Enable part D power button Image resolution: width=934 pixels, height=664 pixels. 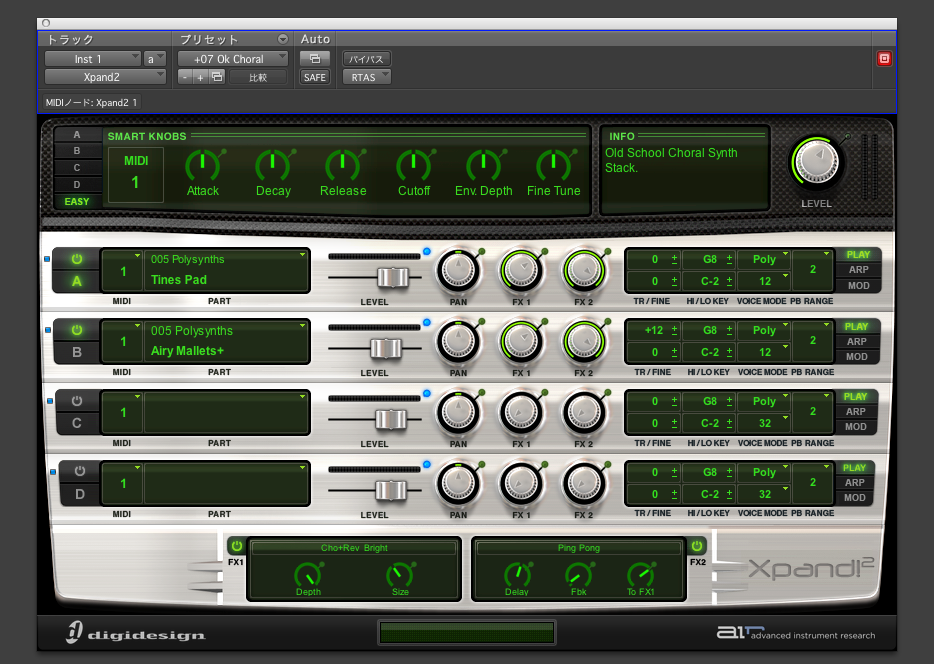(x=80, y=472)
